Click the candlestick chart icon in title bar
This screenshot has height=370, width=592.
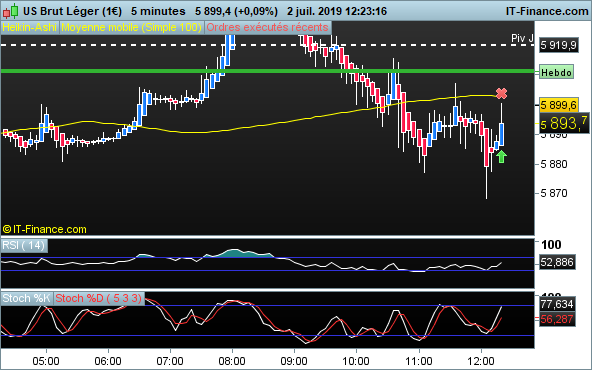(x=11, y=11)
